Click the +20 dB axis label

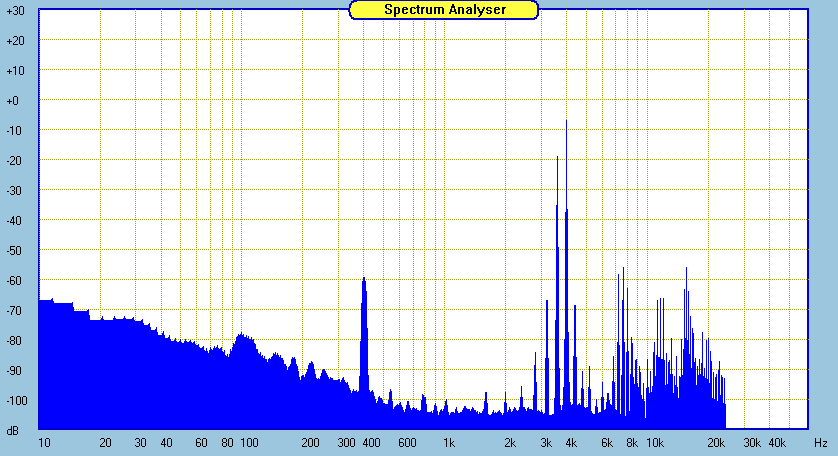pyautogui.click(x=15, y=41)
